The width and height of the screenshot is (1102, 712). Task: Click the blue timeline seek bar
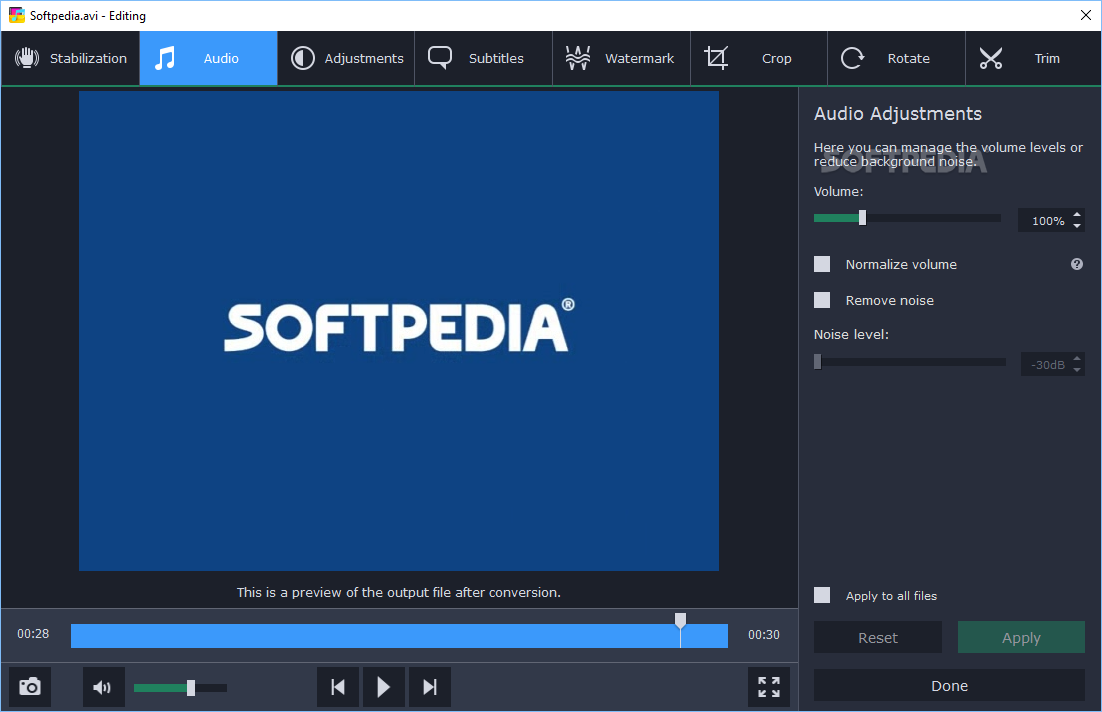(399, 636)
